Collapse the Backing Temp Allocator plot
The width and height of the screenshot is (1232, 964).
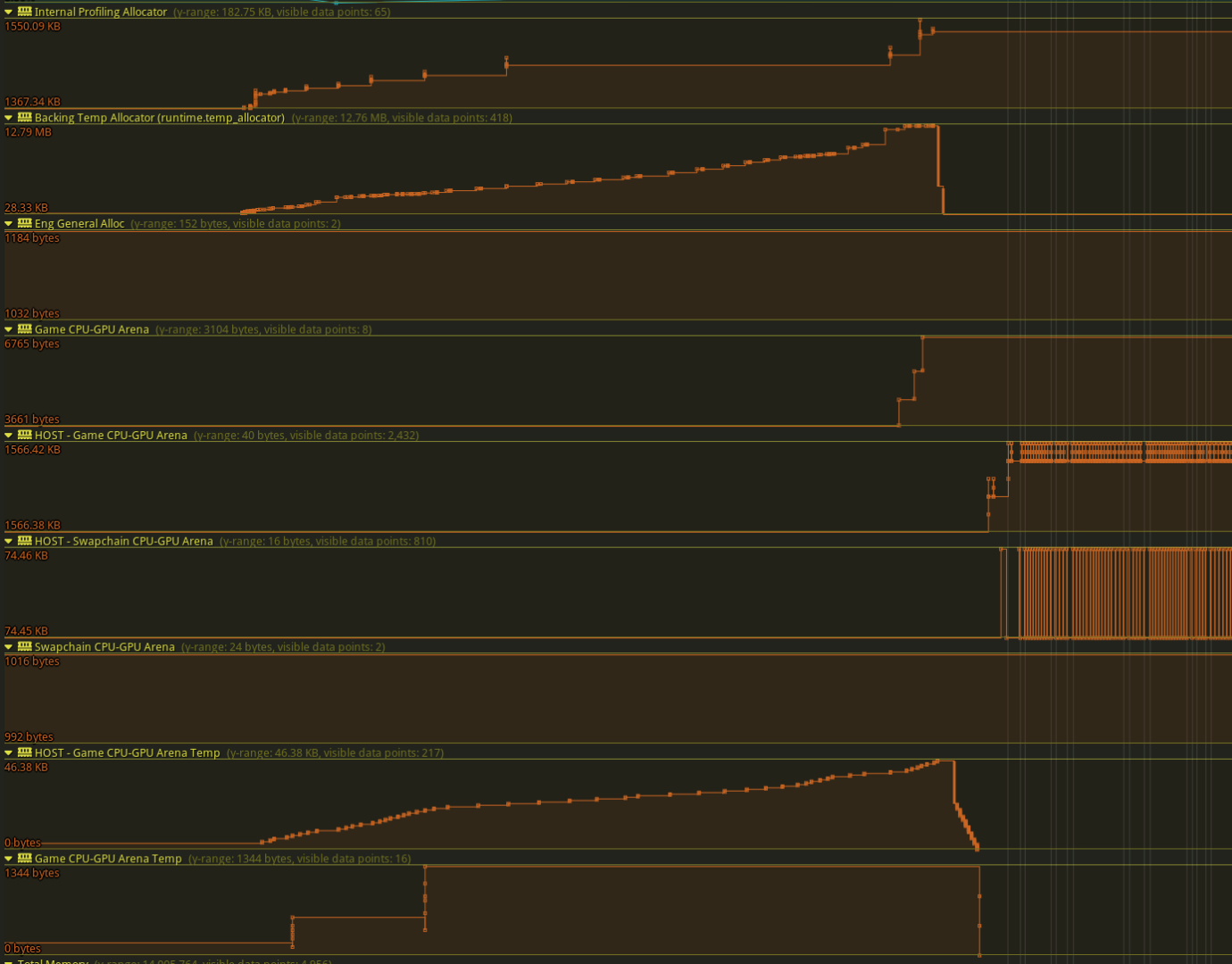[8, 118]
